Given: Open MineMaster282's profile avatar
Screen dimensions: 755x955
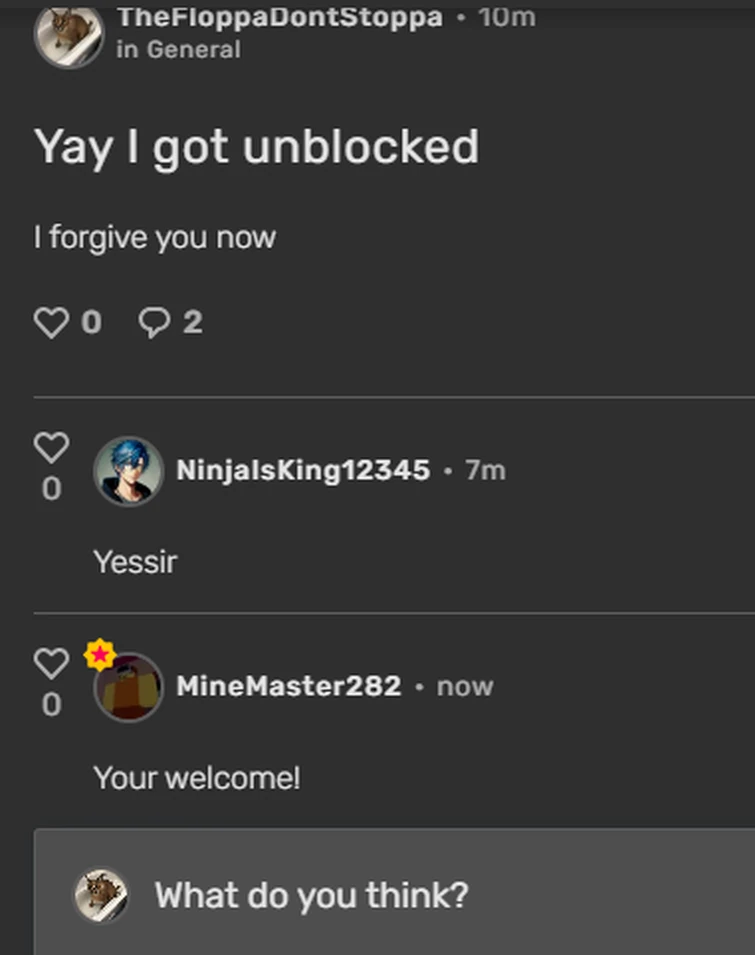Looking at the screenshot, I should point(130,690).
